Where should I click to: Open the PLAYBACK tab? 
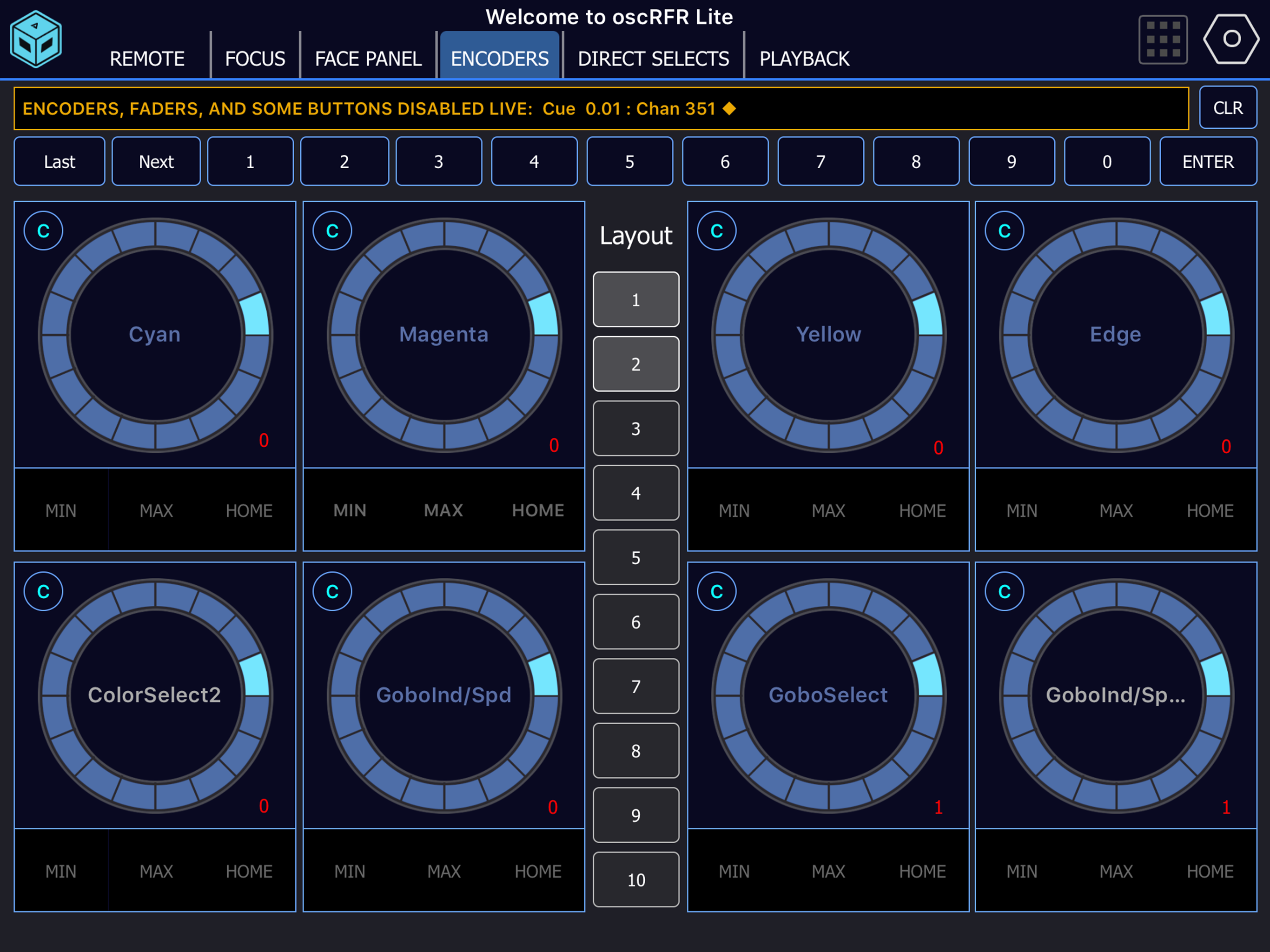pos(804,59)
